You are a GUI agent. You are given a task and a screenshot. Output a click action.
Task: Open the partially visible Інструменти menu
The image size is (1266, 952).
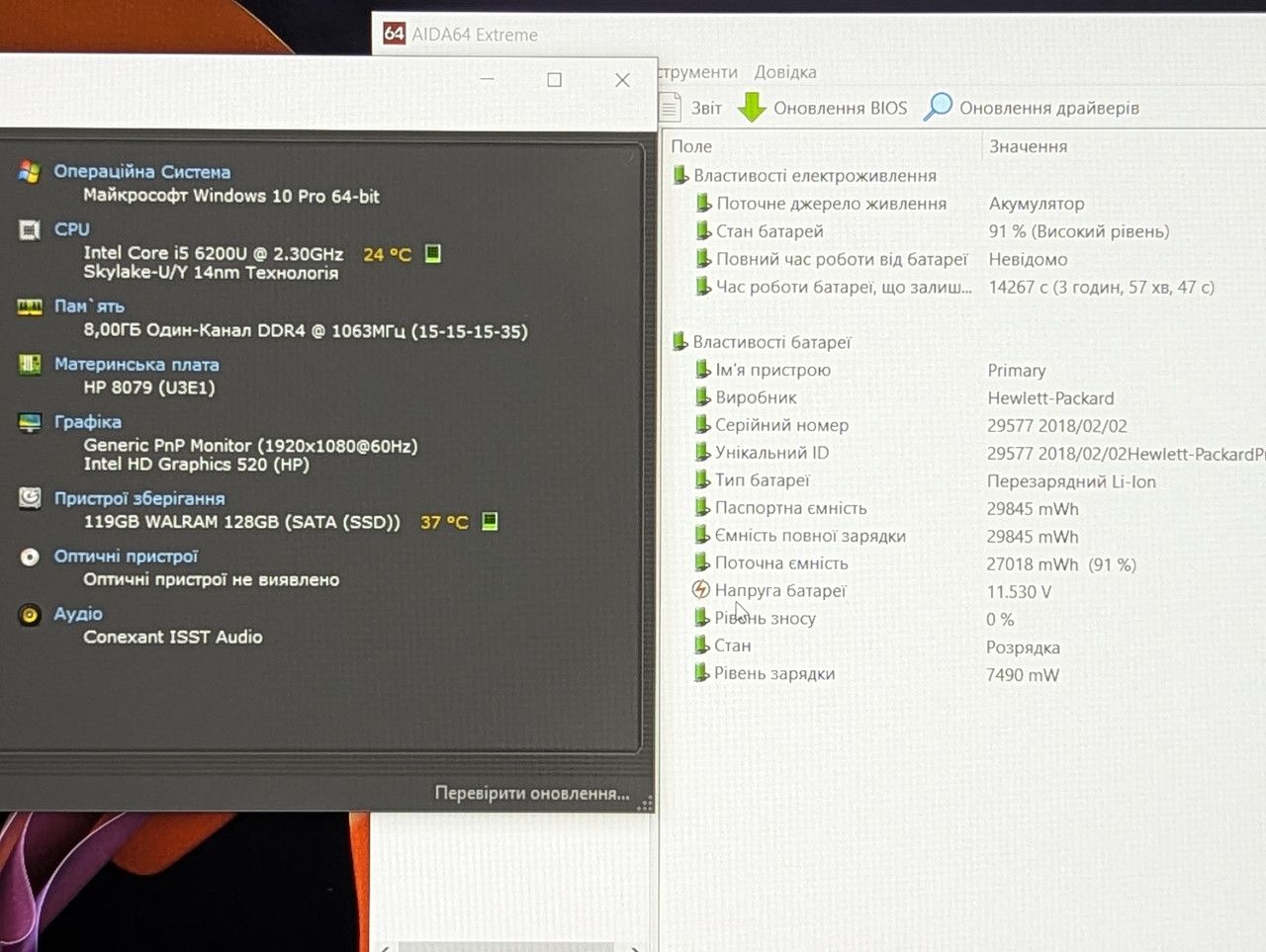[698, 72]
